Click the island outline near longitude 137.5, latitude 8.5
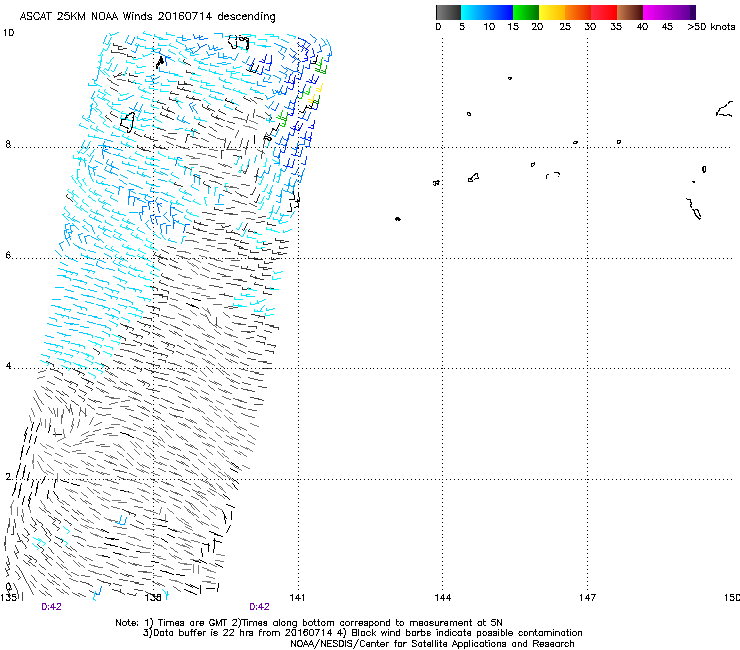 (x=127, y=122)
